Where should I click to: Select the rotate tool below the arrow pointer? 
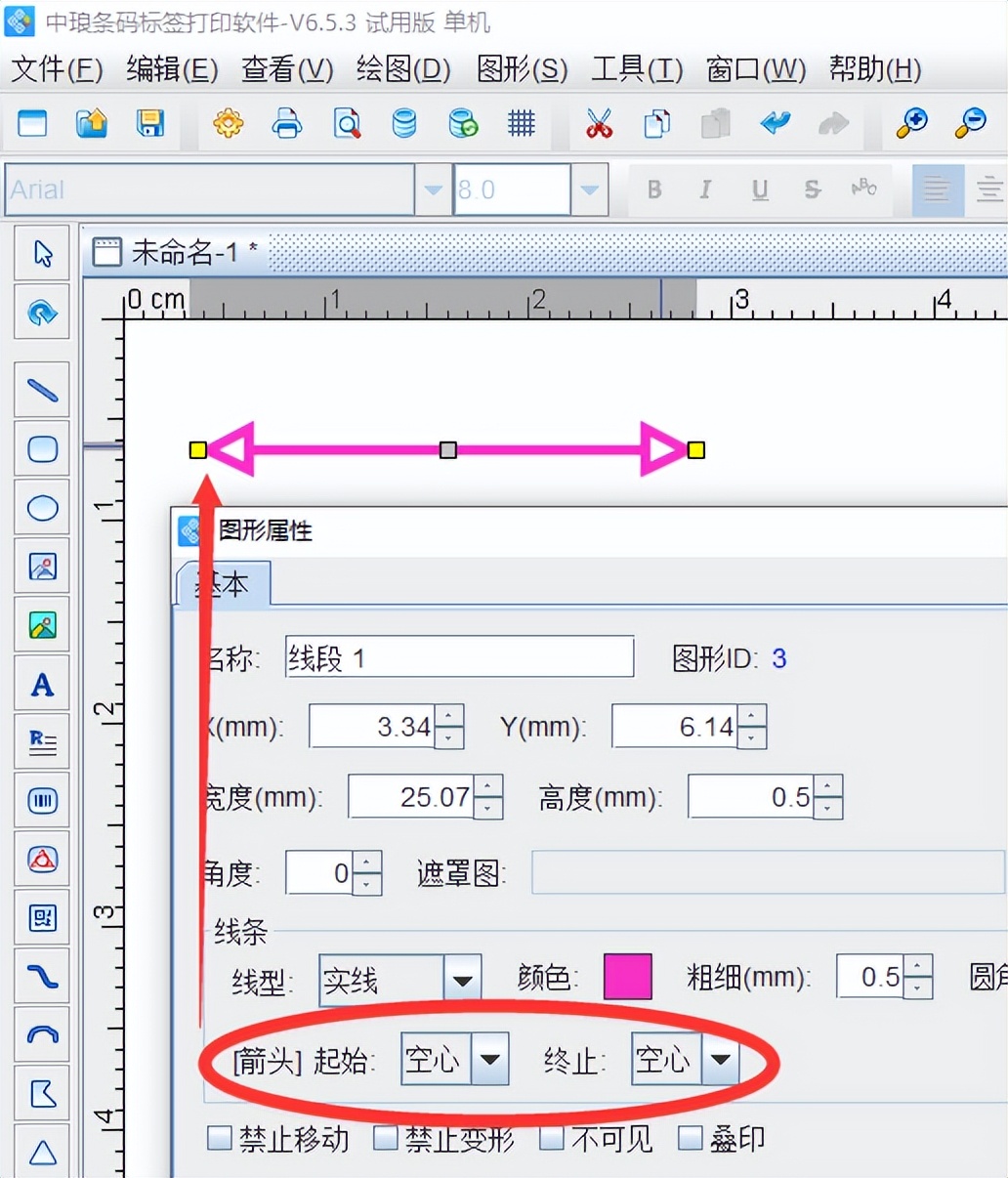[x=42, y=313]
